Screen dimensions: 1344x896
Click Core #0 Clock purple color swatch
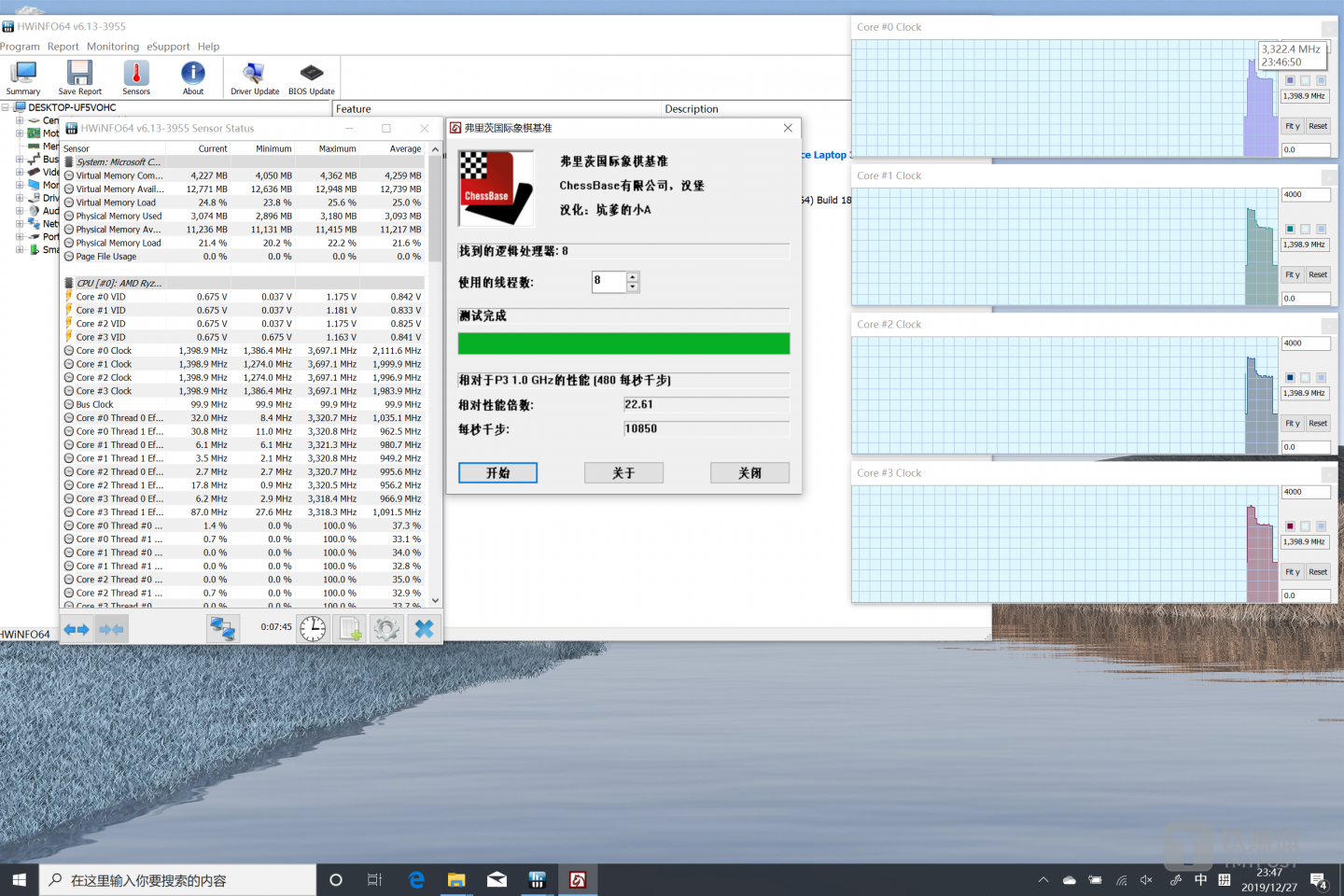click(x=1290, y=81)
